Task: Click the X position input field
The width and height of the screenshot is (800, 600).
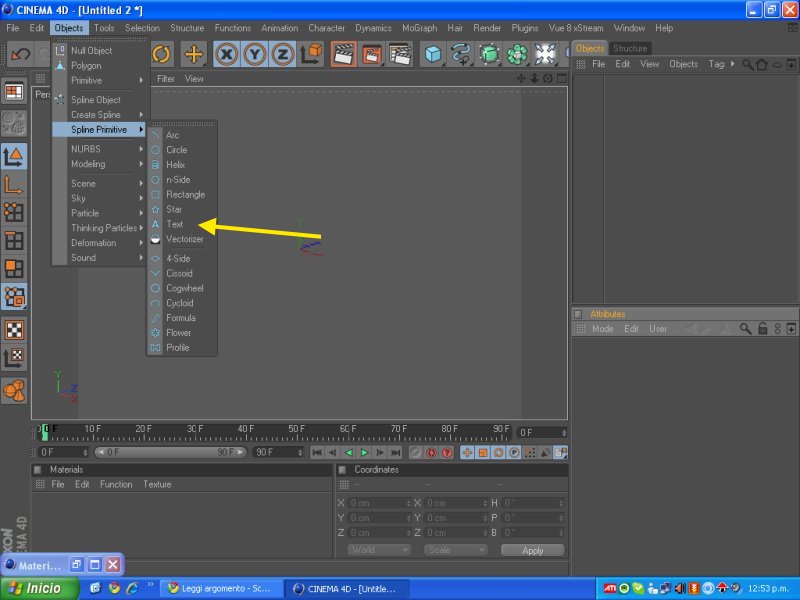Action: [x=380, y=503]
